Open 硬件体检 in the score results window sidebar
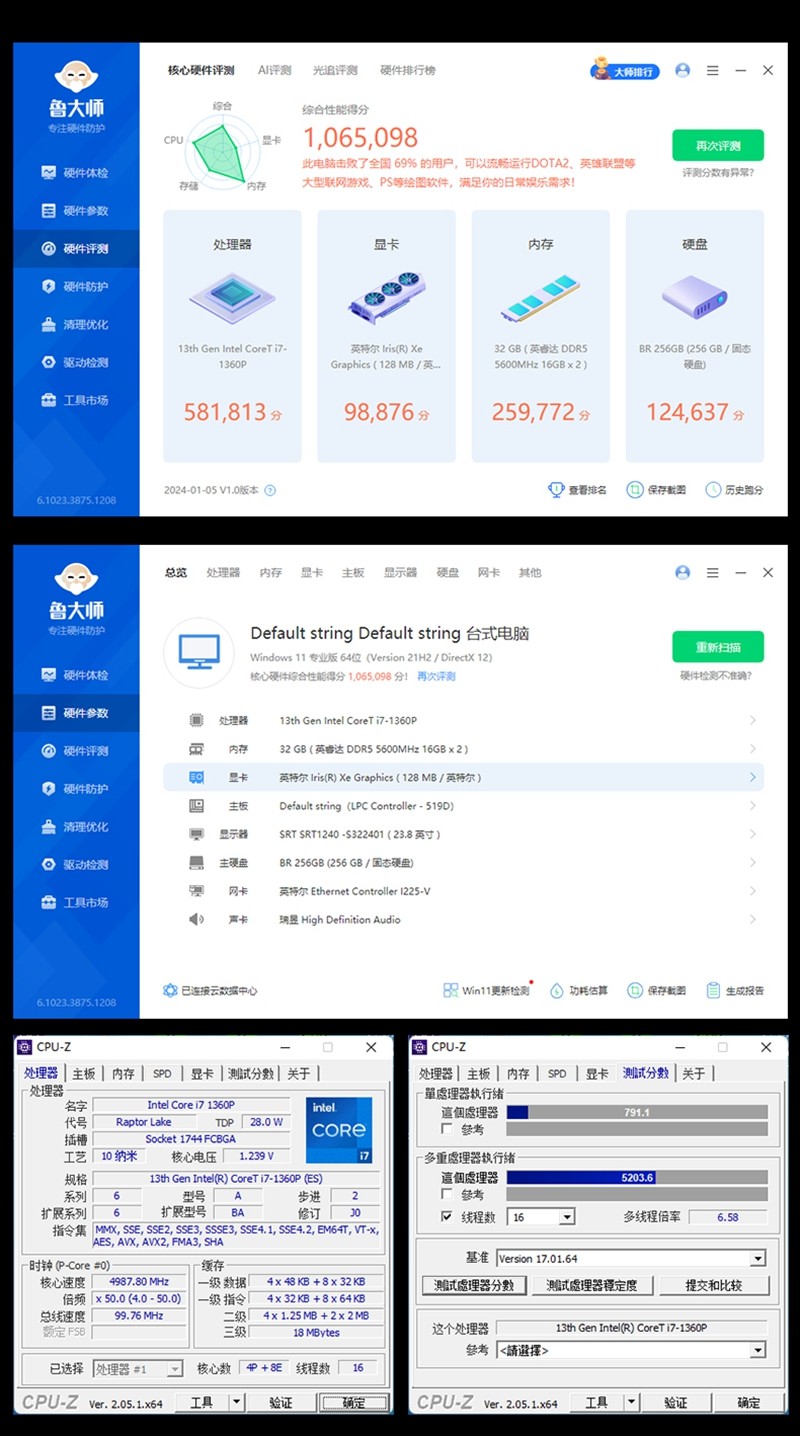This screenshot has height=1436, width=800. click(76, 173)
